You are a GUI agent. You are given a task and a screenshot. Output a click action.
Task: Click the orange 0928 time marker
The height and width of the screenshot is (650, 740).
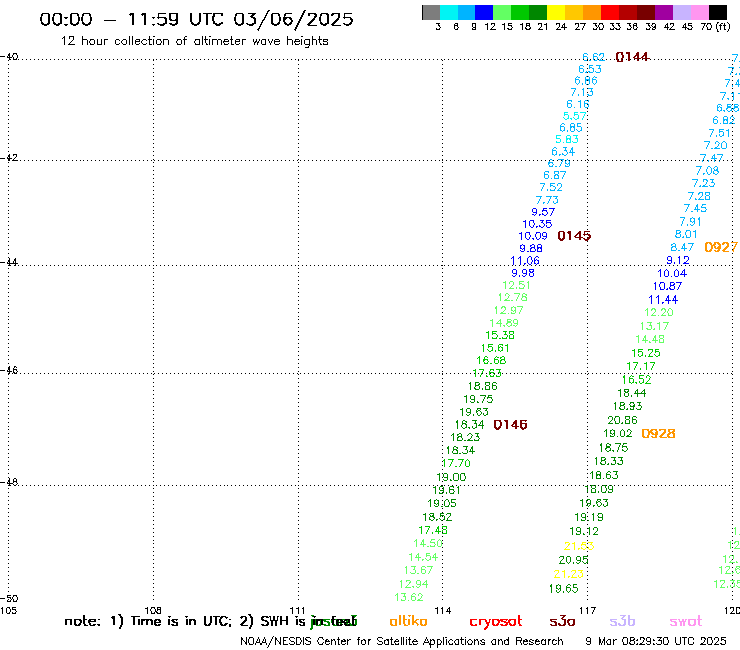coord(658,433)
